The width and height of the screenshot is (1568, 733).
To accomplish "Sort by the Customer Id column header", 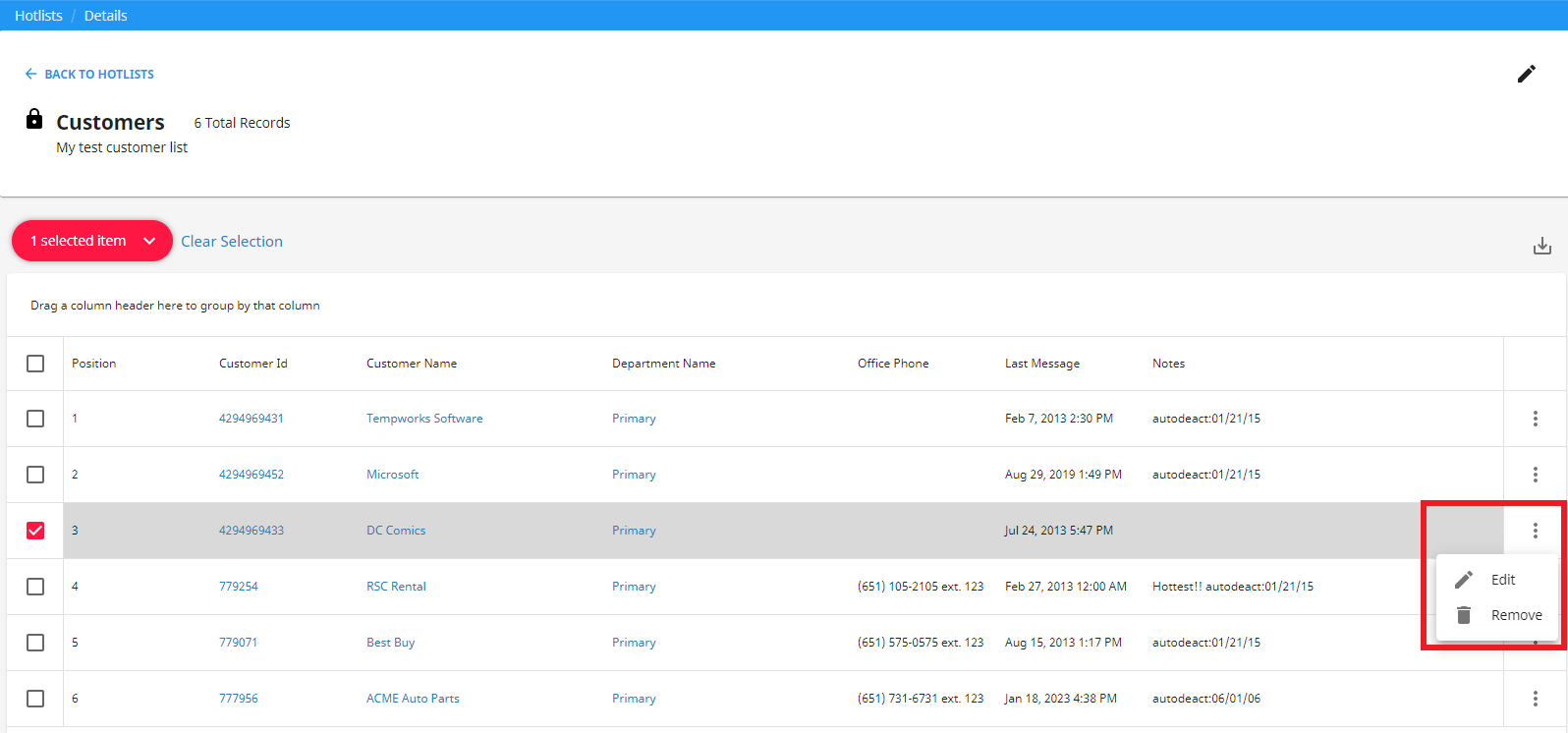I will [x=253, y=364].
